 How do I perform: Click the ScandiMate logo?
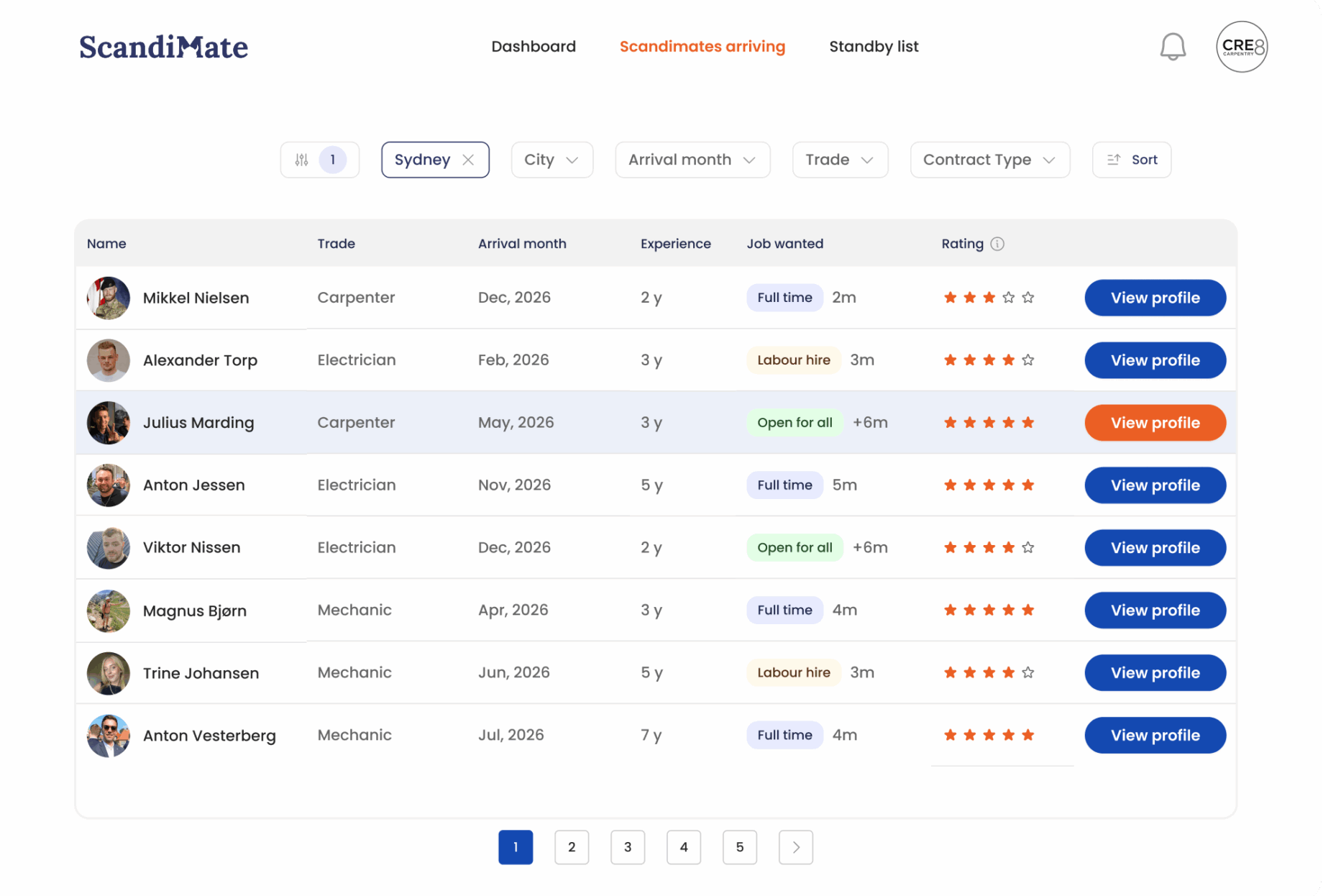(163, 47)
